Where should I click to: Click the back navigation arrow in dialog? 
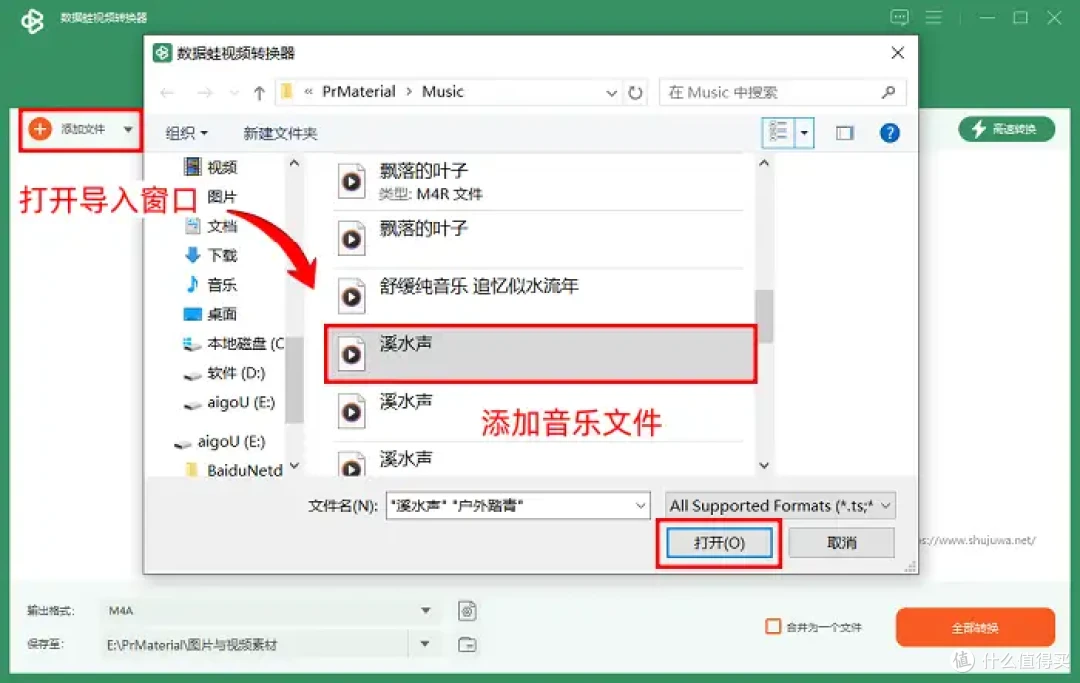coord(167,92)
